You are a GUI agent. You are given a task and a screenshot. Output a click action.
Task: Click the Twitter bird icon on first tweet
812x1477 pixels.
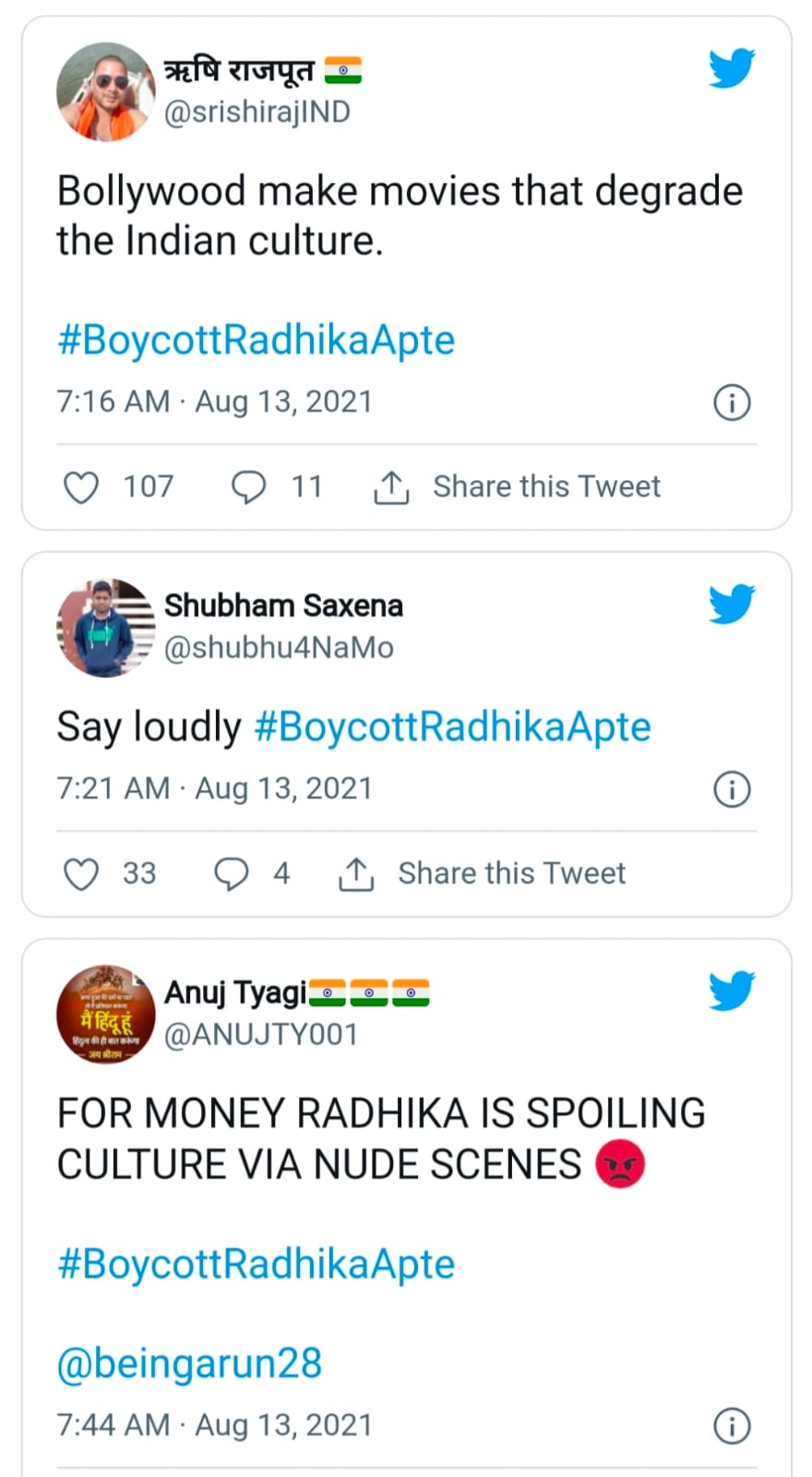tap(732, 68)
